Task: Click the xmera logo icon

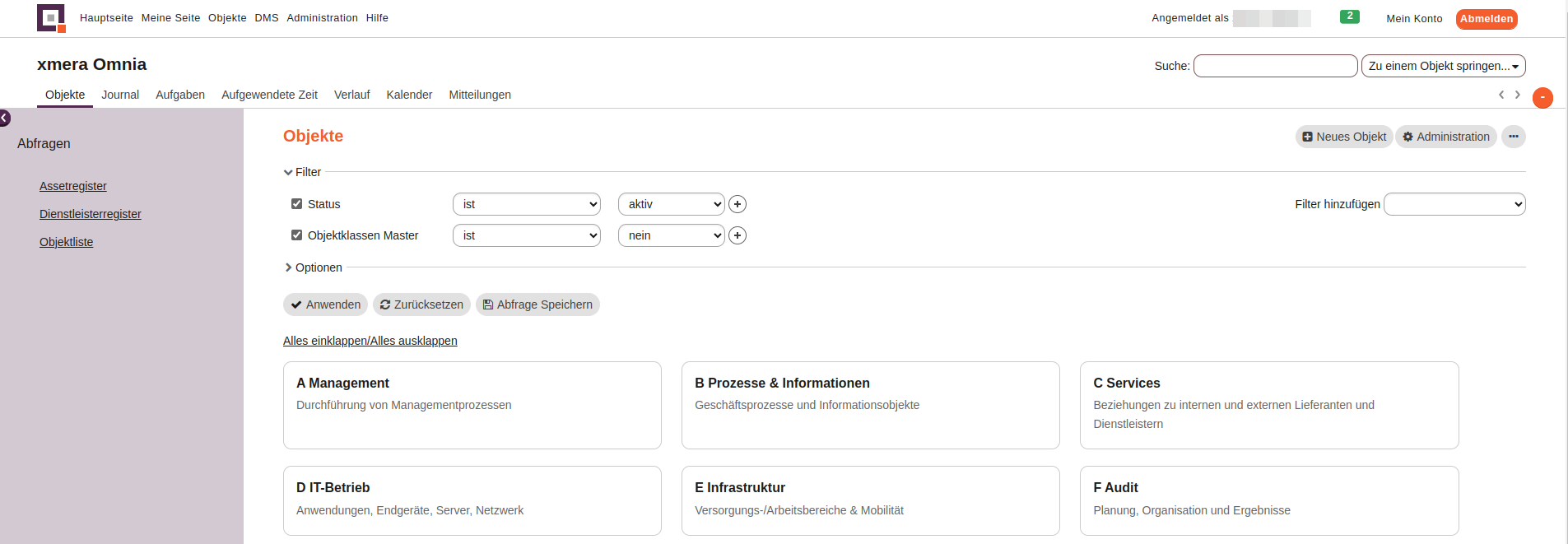Action: (x=51, y=18)
